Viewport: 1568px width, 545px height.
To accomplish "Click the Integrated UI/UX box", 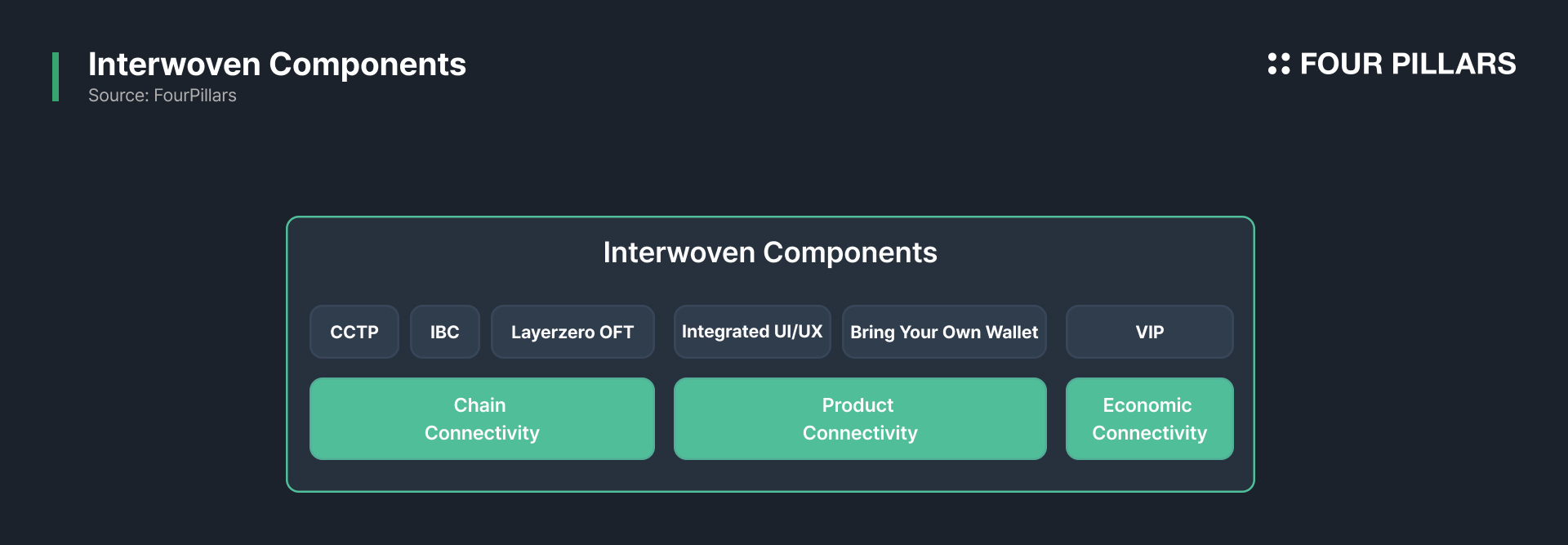I will 752,332.
